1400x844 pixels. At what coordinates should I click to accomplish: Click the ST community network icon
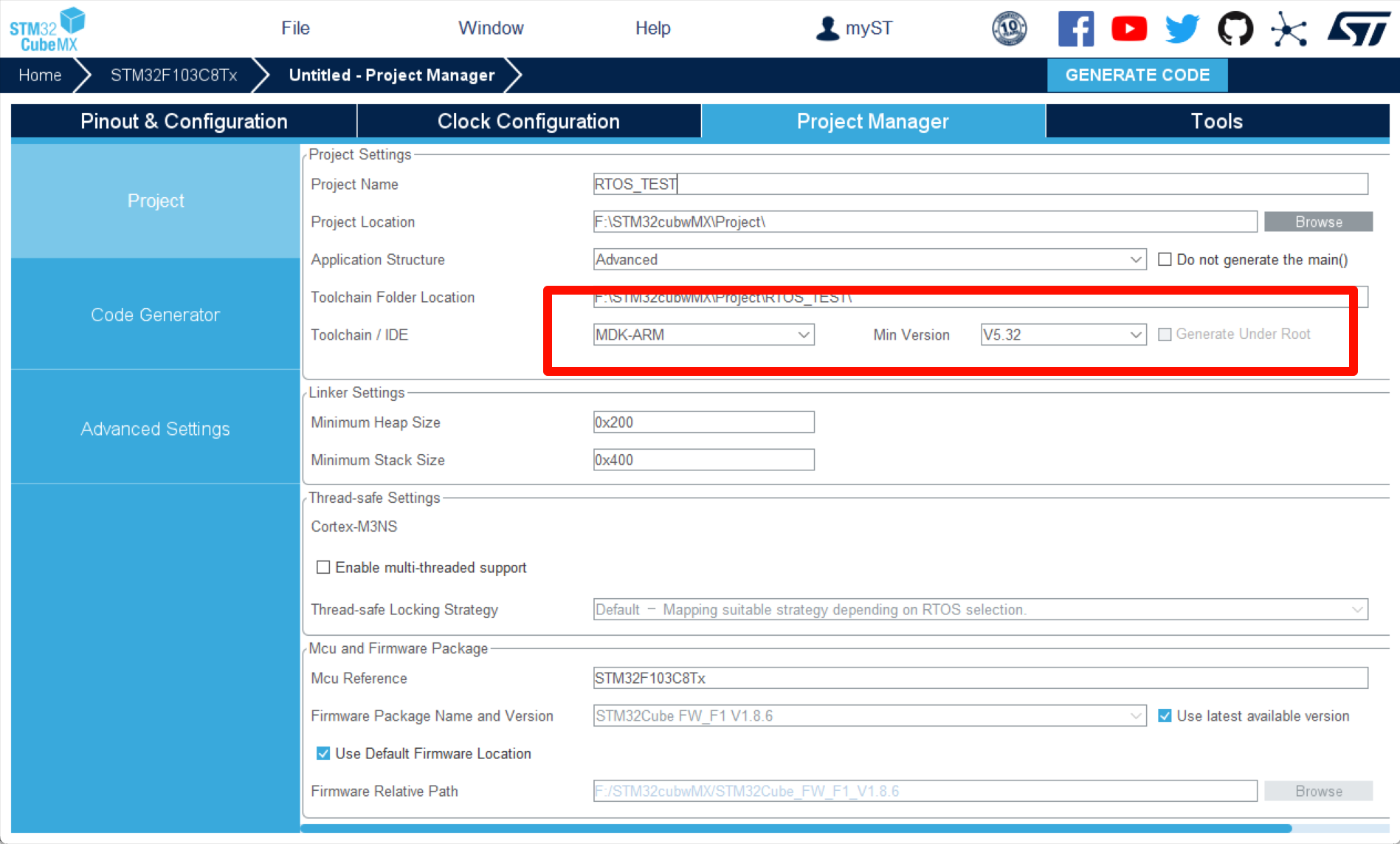(1289, 29)
